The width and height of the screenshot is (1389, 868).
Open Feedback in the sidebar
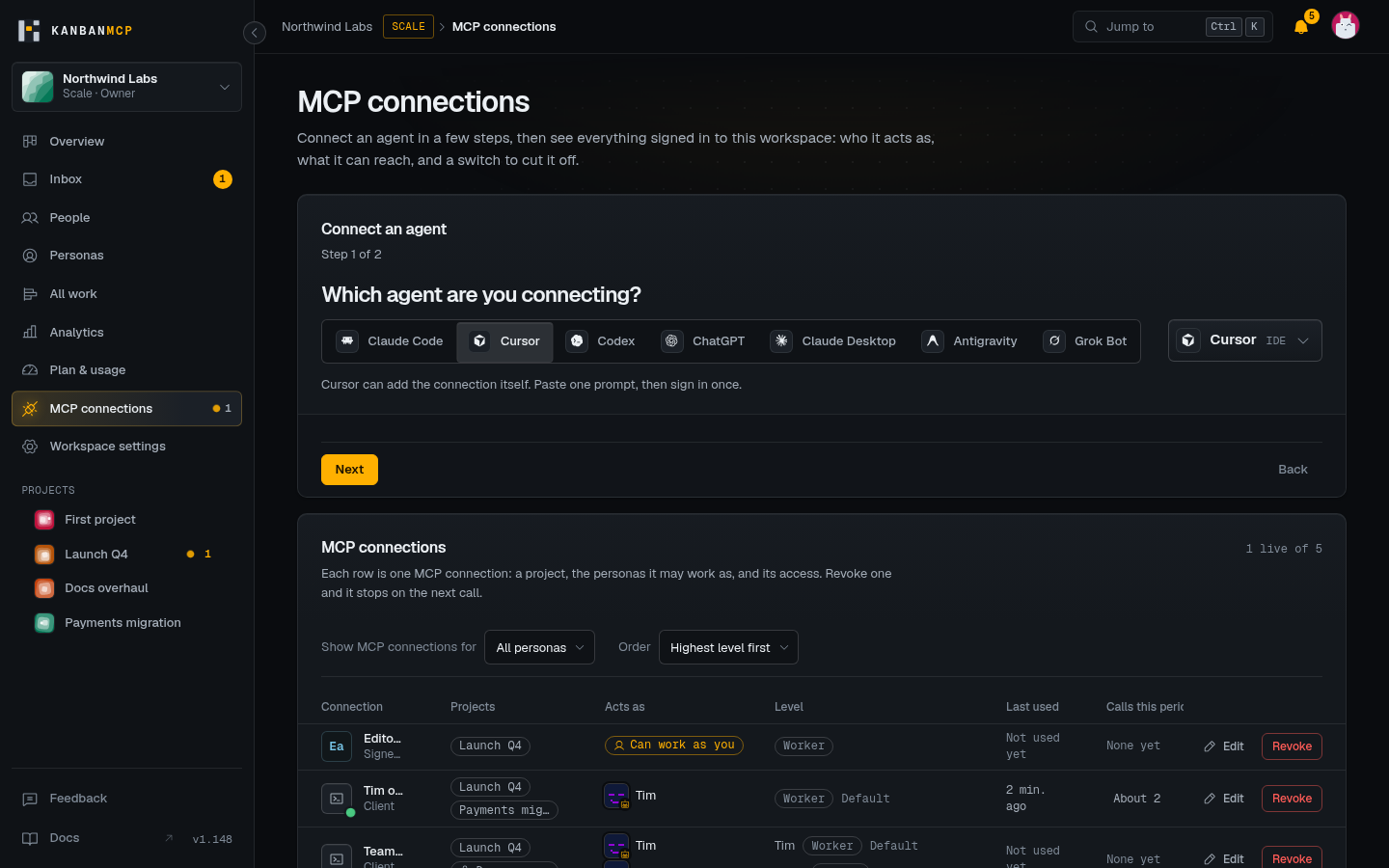[x=126, y=799]
